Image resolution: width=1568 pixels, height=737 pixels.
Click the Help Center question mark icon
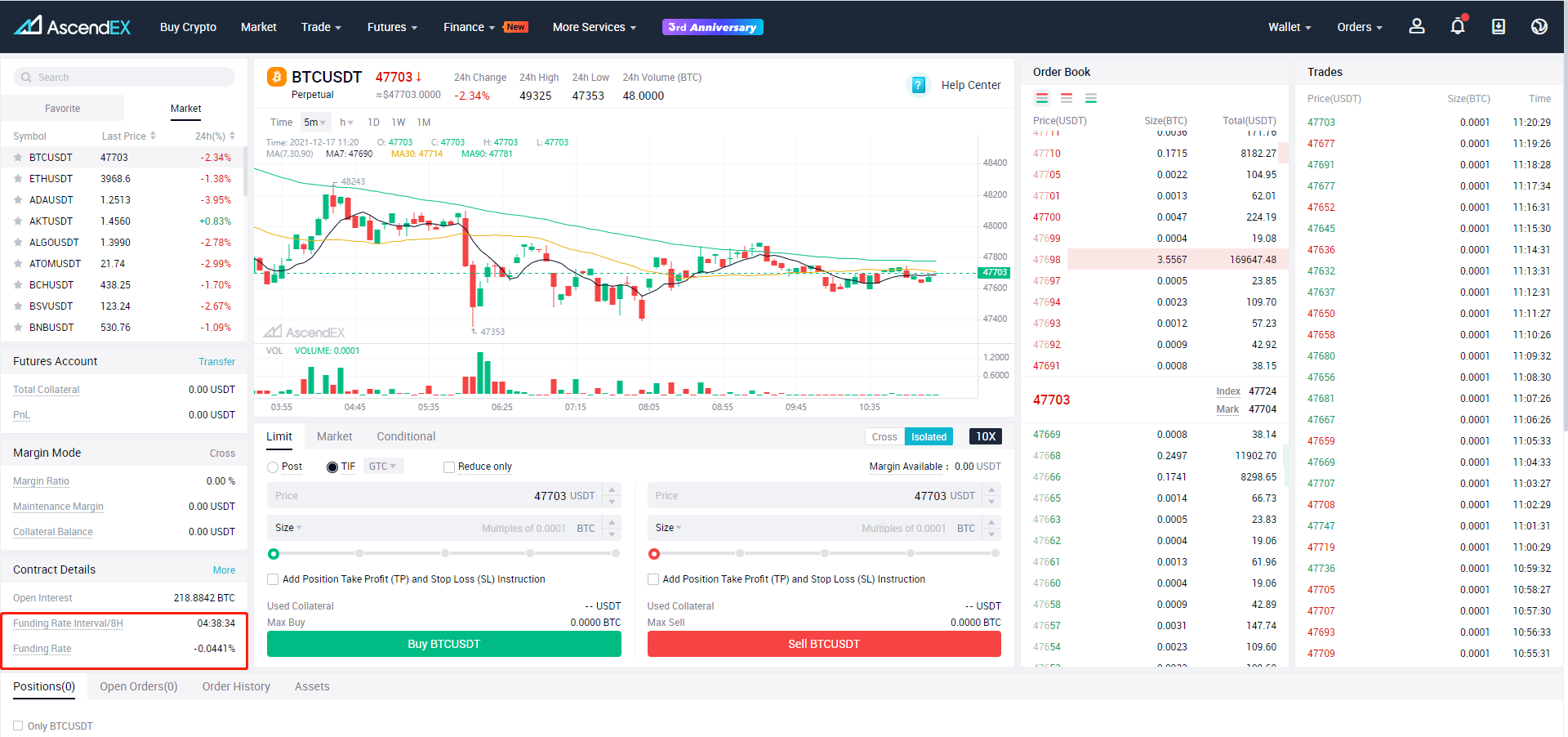coord(918,85)
